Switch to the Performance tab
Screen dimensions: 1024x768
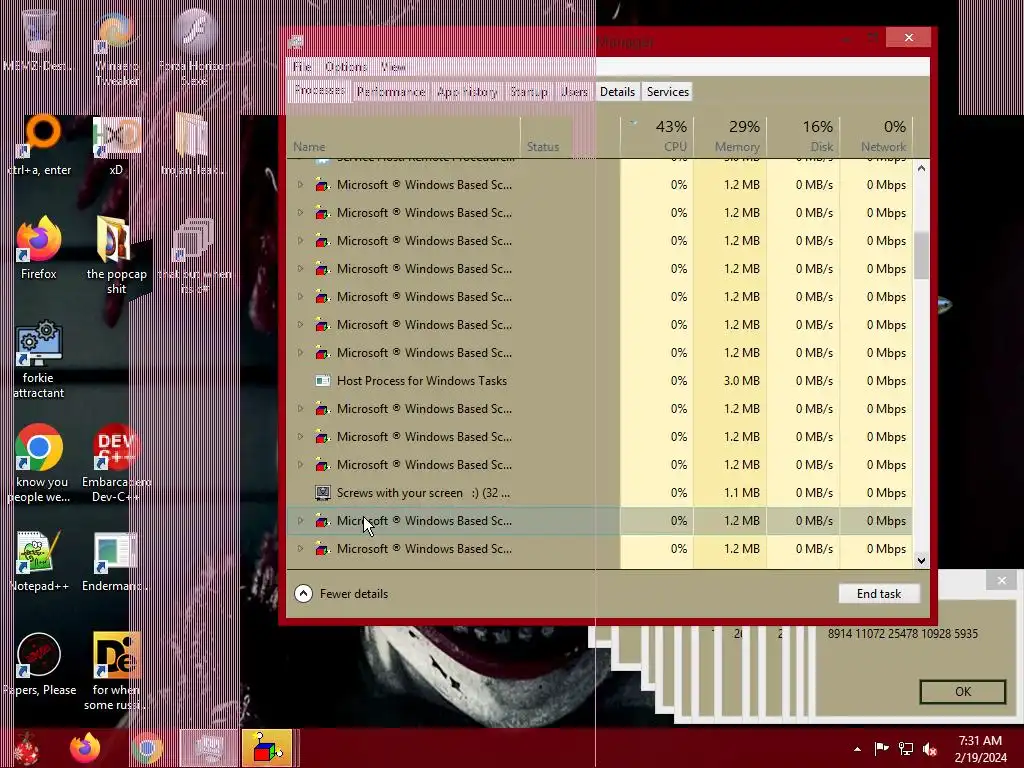391,92
